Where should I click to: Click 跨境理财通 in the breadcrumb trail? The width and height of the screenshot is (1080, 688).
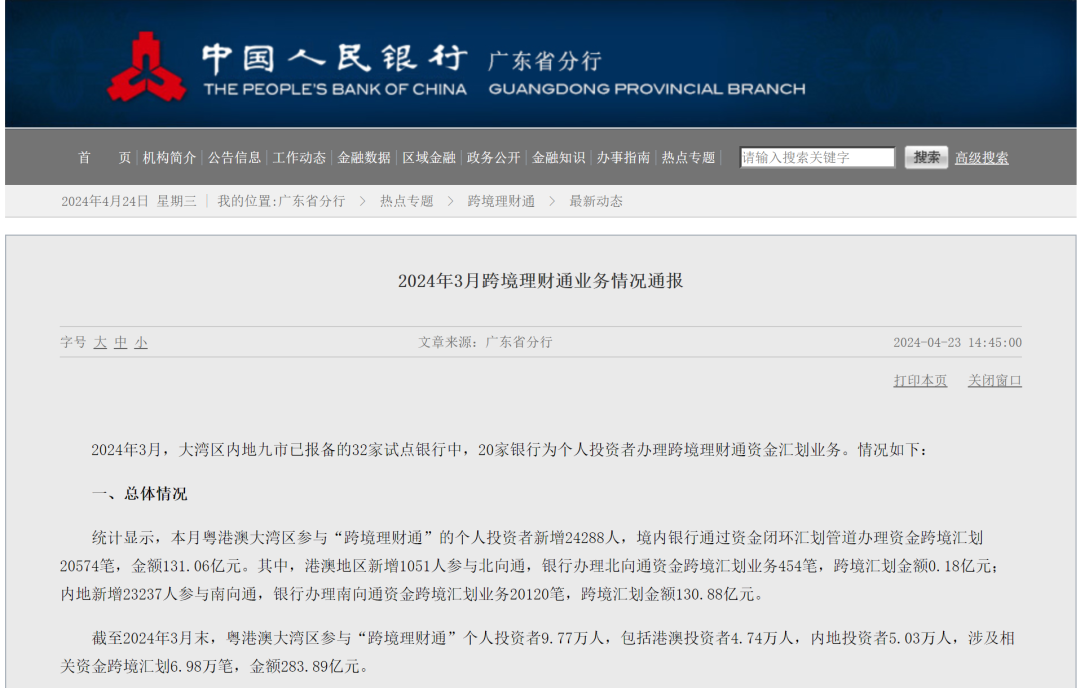pos(501,201)
